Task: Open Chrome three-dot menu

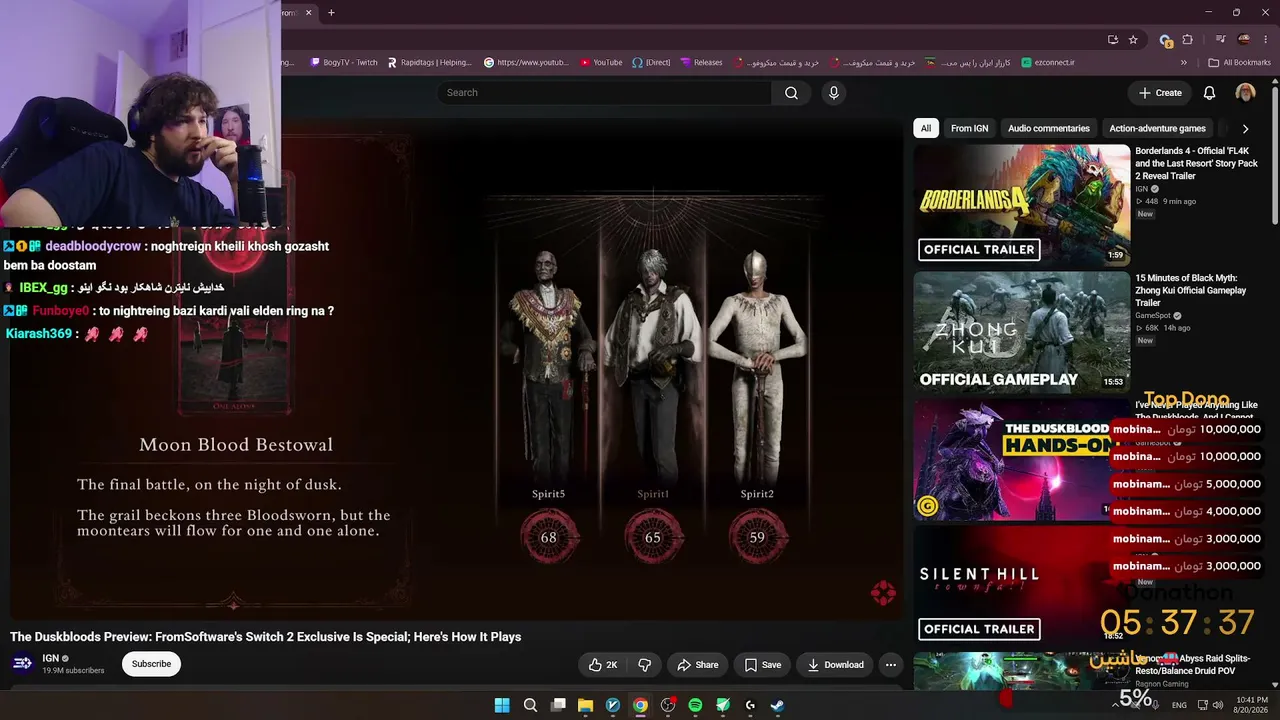Action: (x=1266, y=40)
